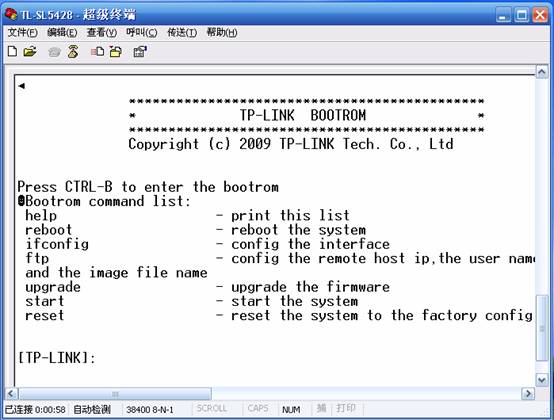Screen dimensions: 554x420
Task: Click the Disconnect toolbar icon
Action: [x=73, y=52]
